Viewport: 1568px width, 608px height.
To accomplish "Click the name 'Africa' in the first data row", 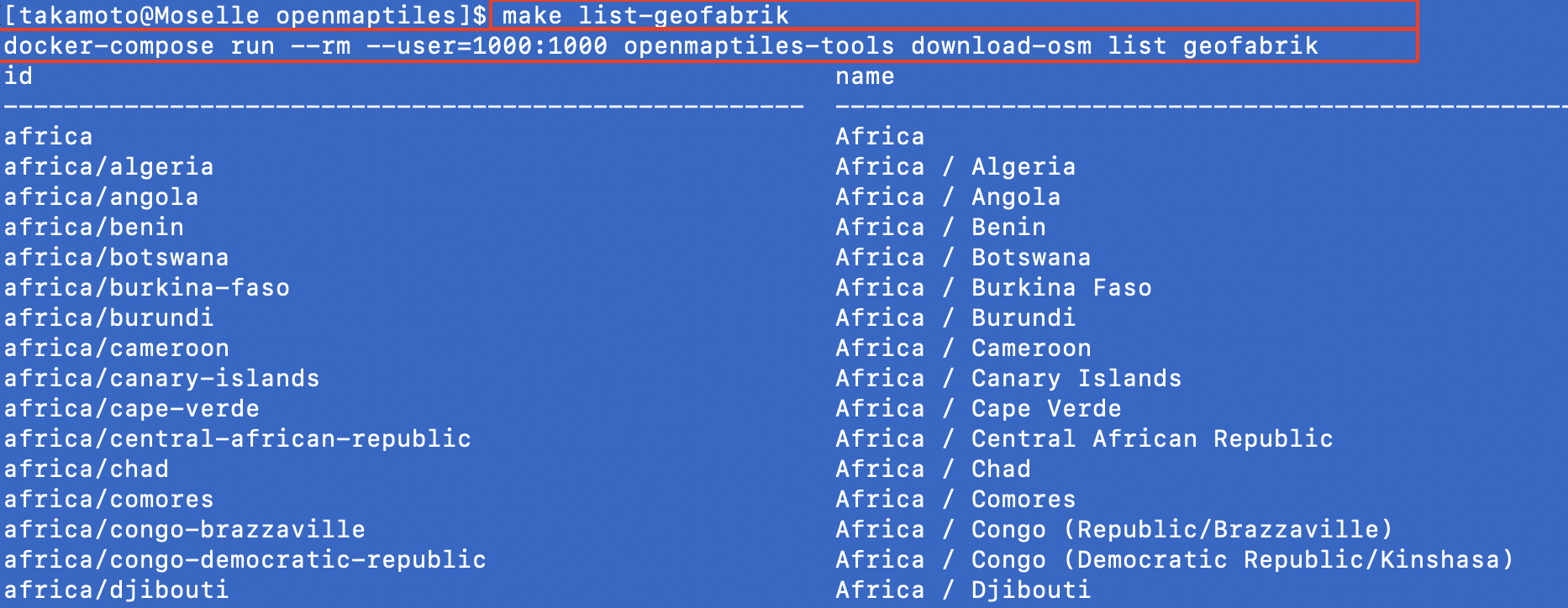I will (880, 137).
